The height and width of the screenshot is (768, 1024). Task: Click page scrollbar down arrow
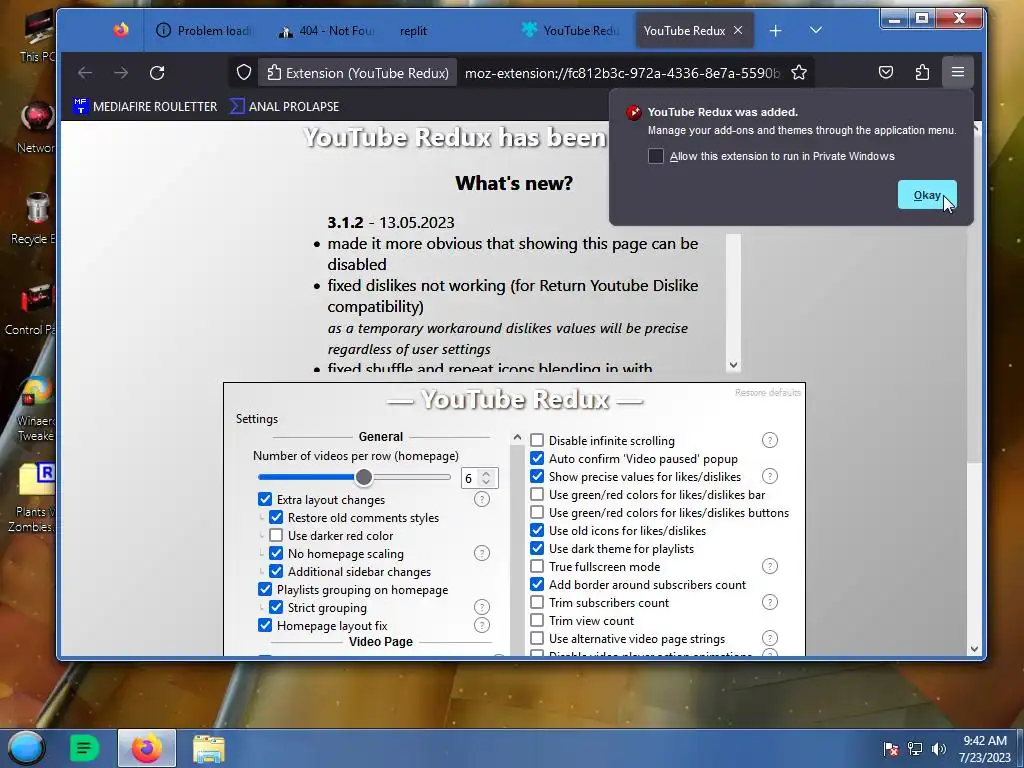coord(974,648)
